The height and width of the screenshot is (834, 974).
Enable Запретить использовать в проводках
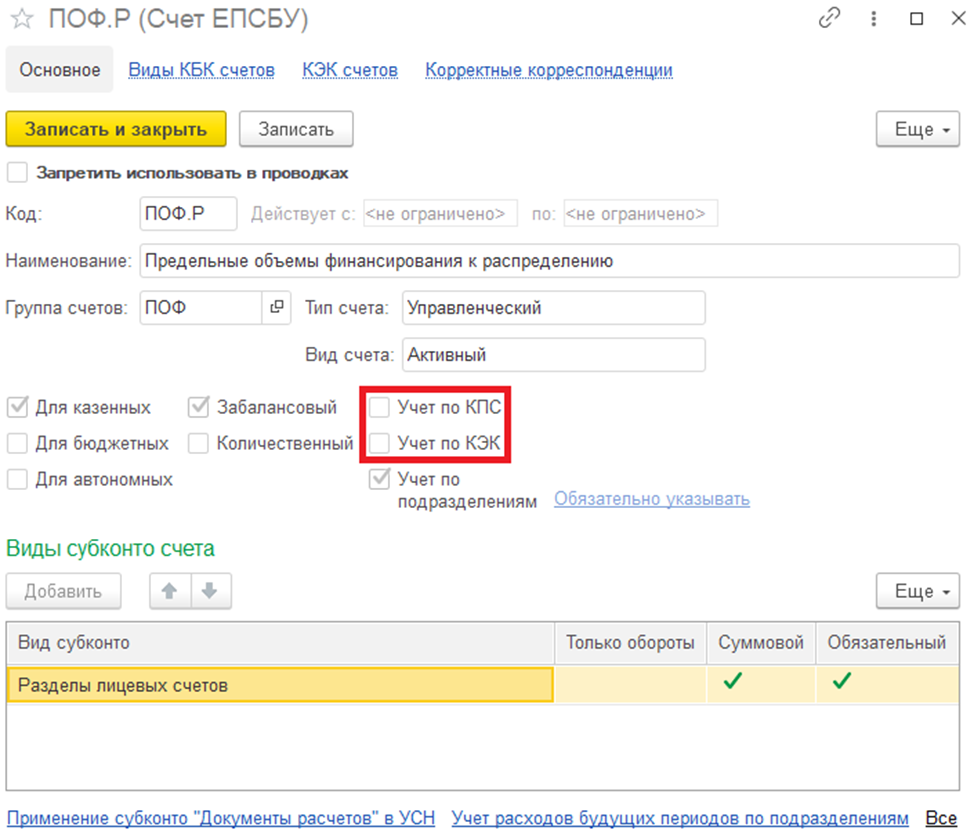(17, 173)
